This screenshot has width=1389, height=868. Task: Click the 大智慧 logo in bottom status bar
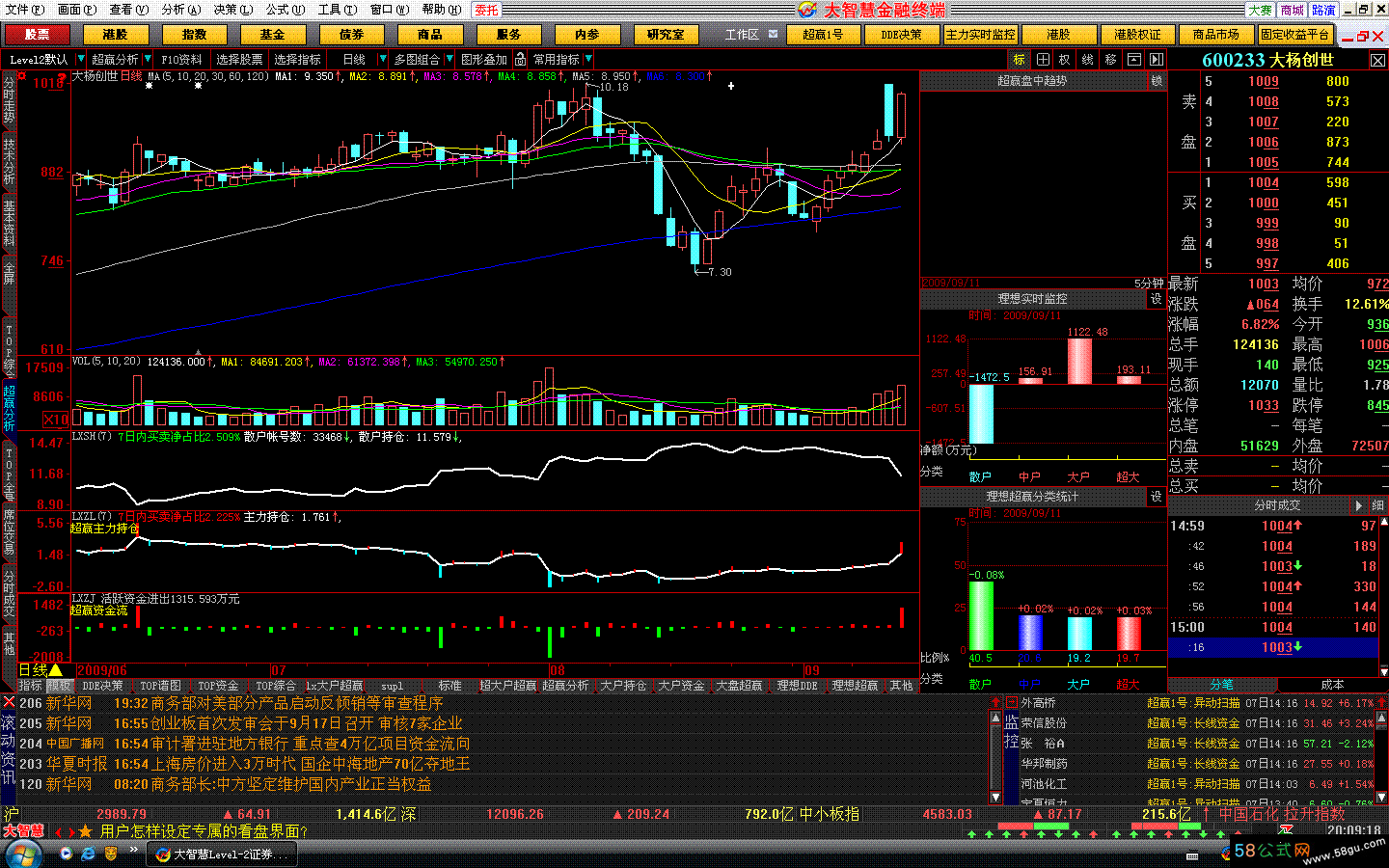(x=23, y=830)
